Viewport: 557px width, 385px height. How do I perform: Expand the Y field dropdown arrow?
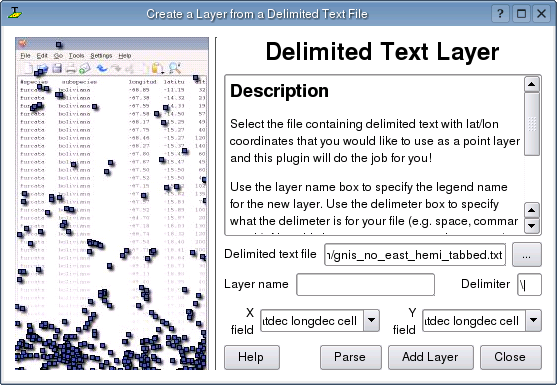(533, 320)
